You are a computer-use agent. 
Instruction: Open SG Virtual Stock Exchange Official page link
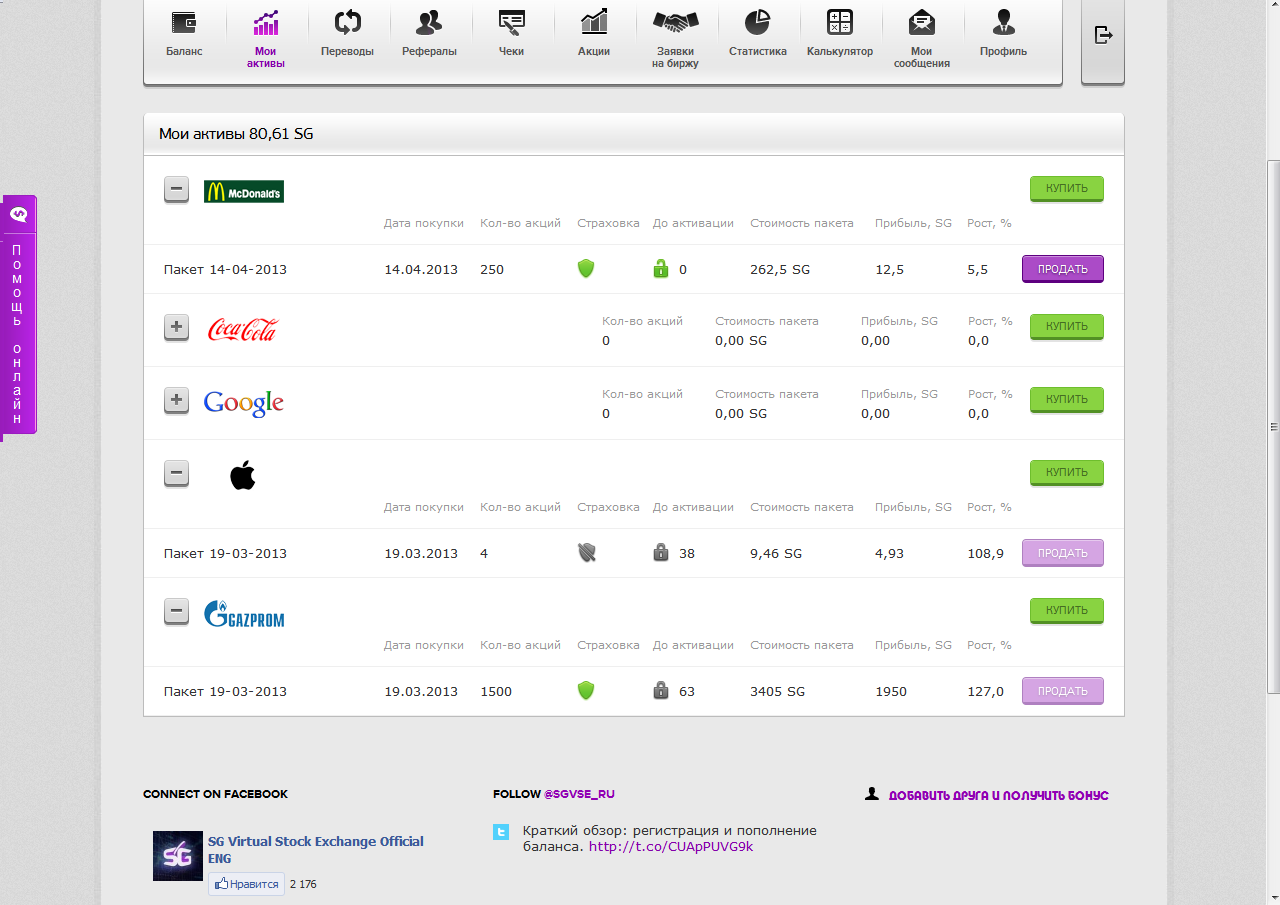tap(316, 849)
